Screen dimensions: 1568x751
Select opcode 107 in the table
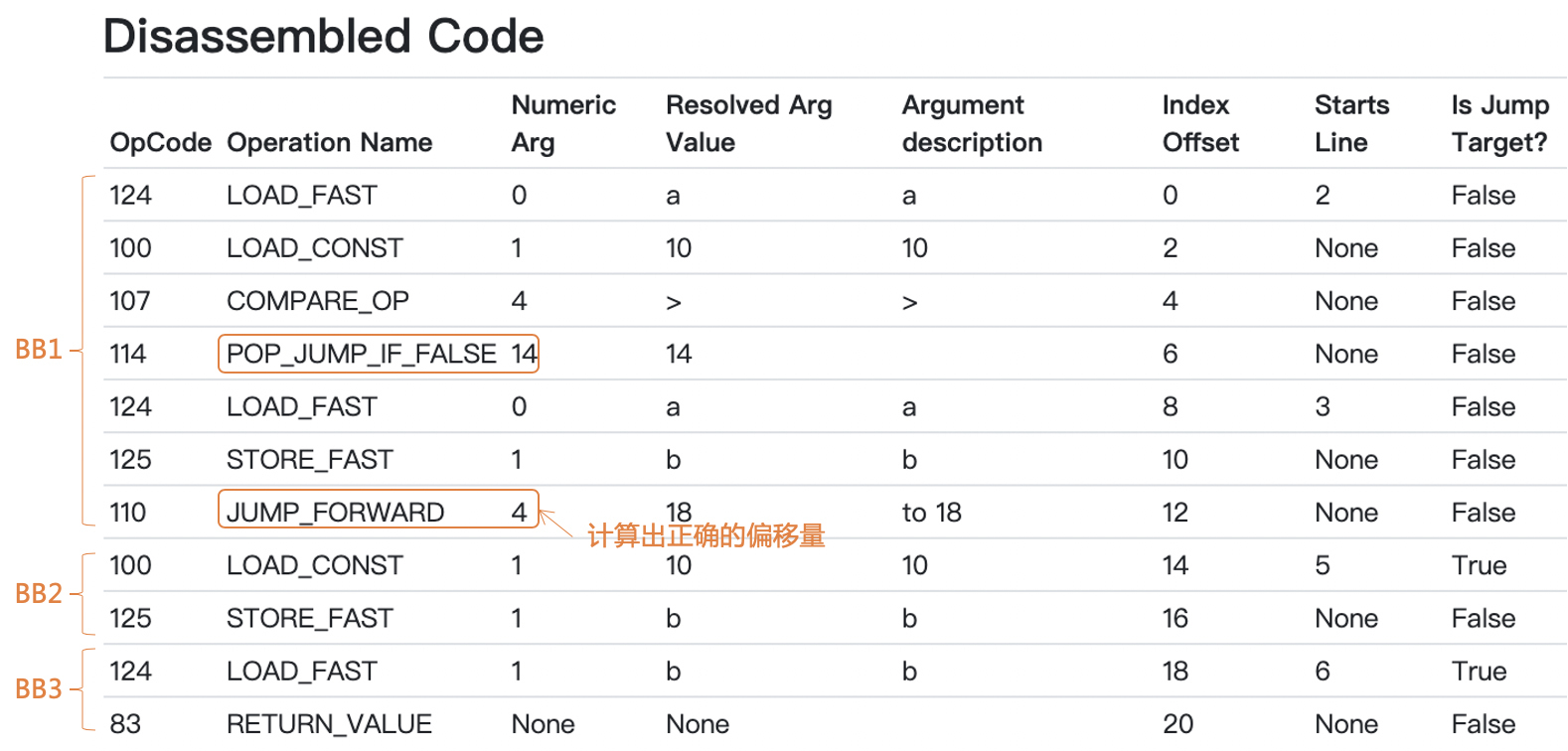tap(130, 301)
